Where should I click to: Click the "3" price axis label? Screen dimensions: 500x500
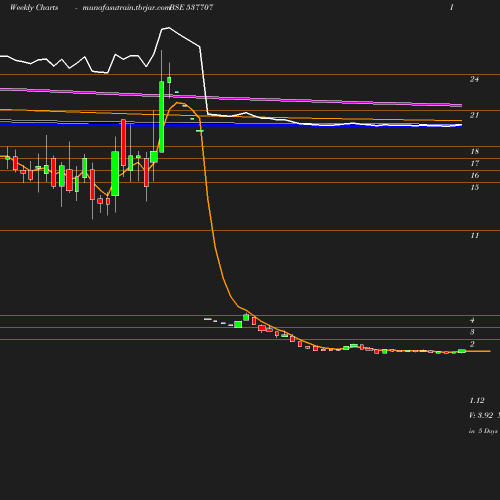(x=472, y=332)
